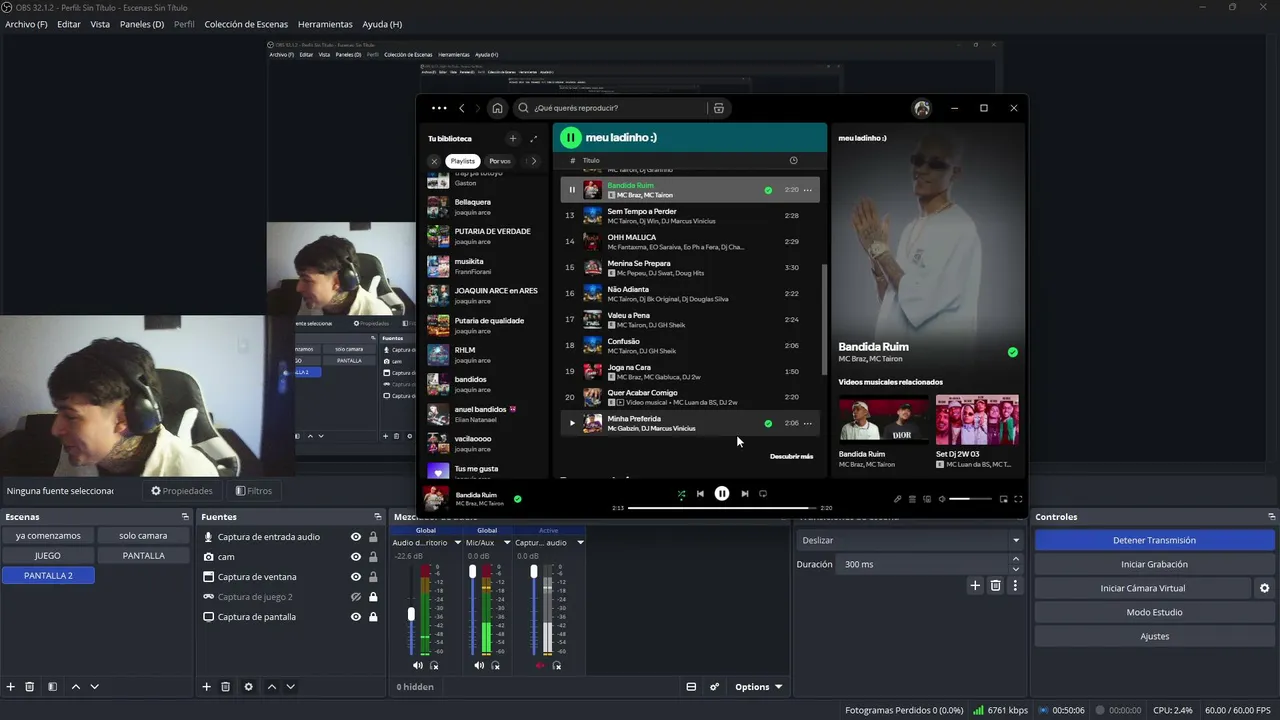Open options for Minha Preferida track
Image resolution: width=1280 pixels, height=720 pixels.
tap(808, 423)
